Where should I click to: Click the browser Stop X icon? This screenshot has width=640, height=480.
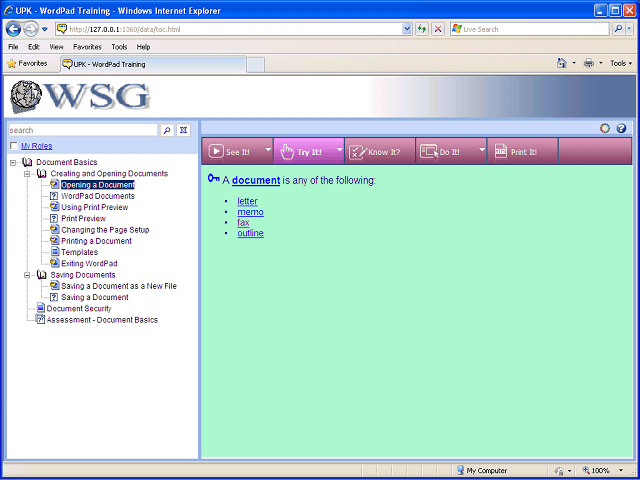tap(438, 29)
